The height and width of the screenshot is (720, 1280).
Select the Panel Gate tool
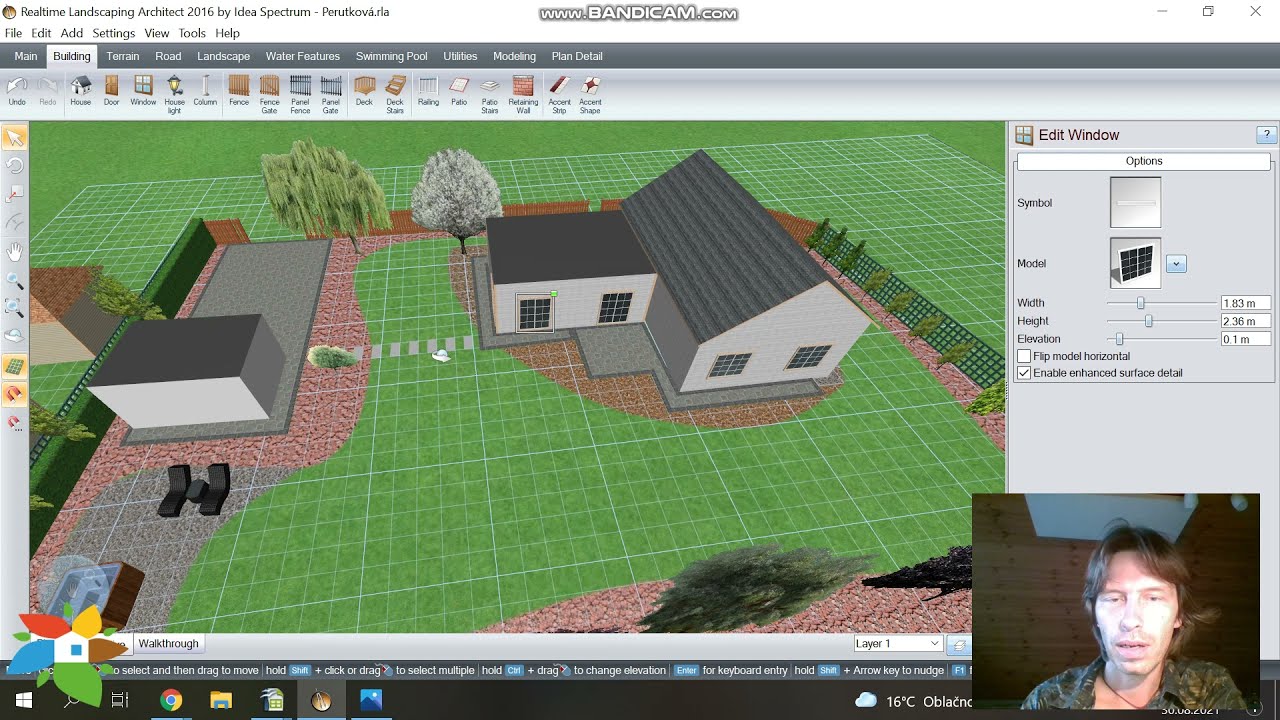click(331, 95)
